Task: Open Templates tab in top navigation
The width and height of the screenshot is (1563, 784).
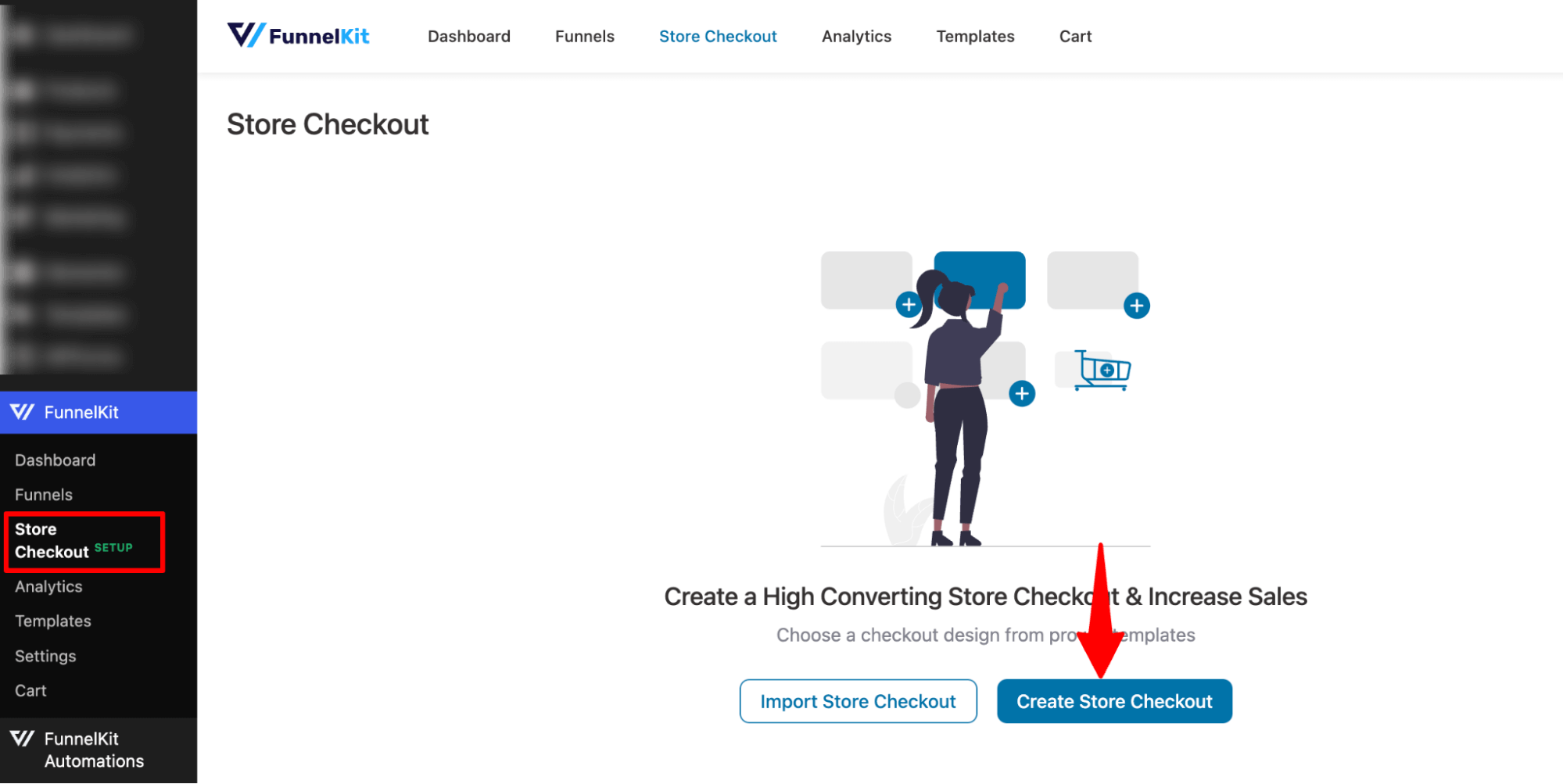Action: pos(974,36)
